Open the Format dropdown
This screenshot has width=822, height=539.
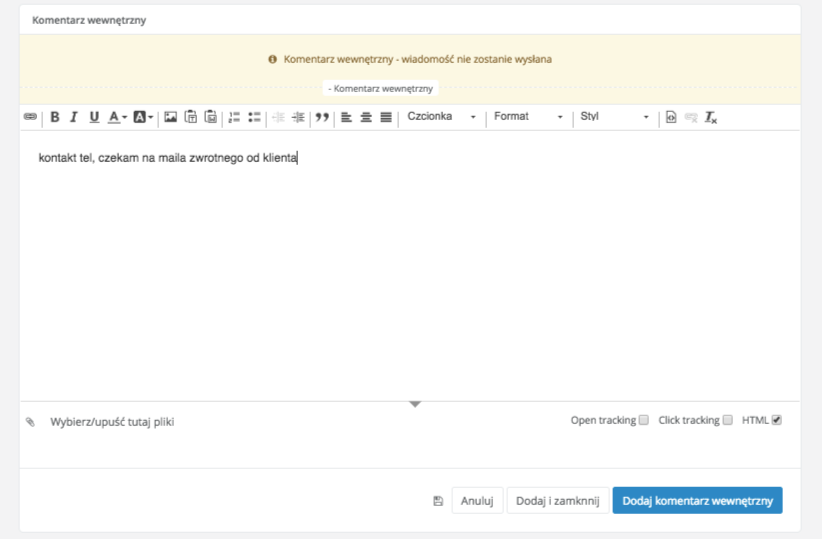pyautogui.click(x=528, y=116)
